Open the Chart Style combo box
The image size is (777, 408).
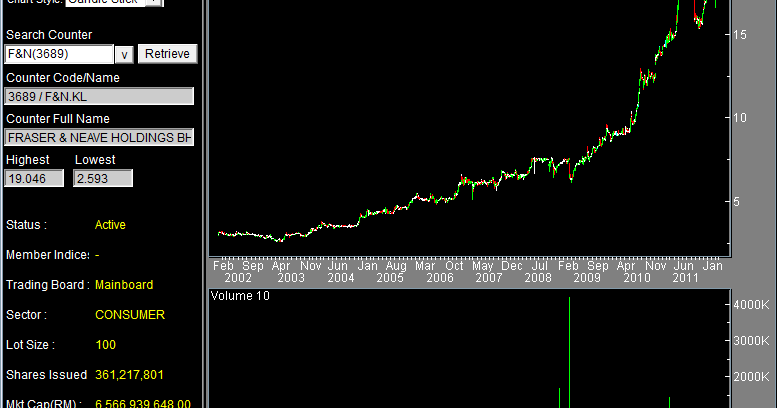pyautogui.click(x=114, y=2)
